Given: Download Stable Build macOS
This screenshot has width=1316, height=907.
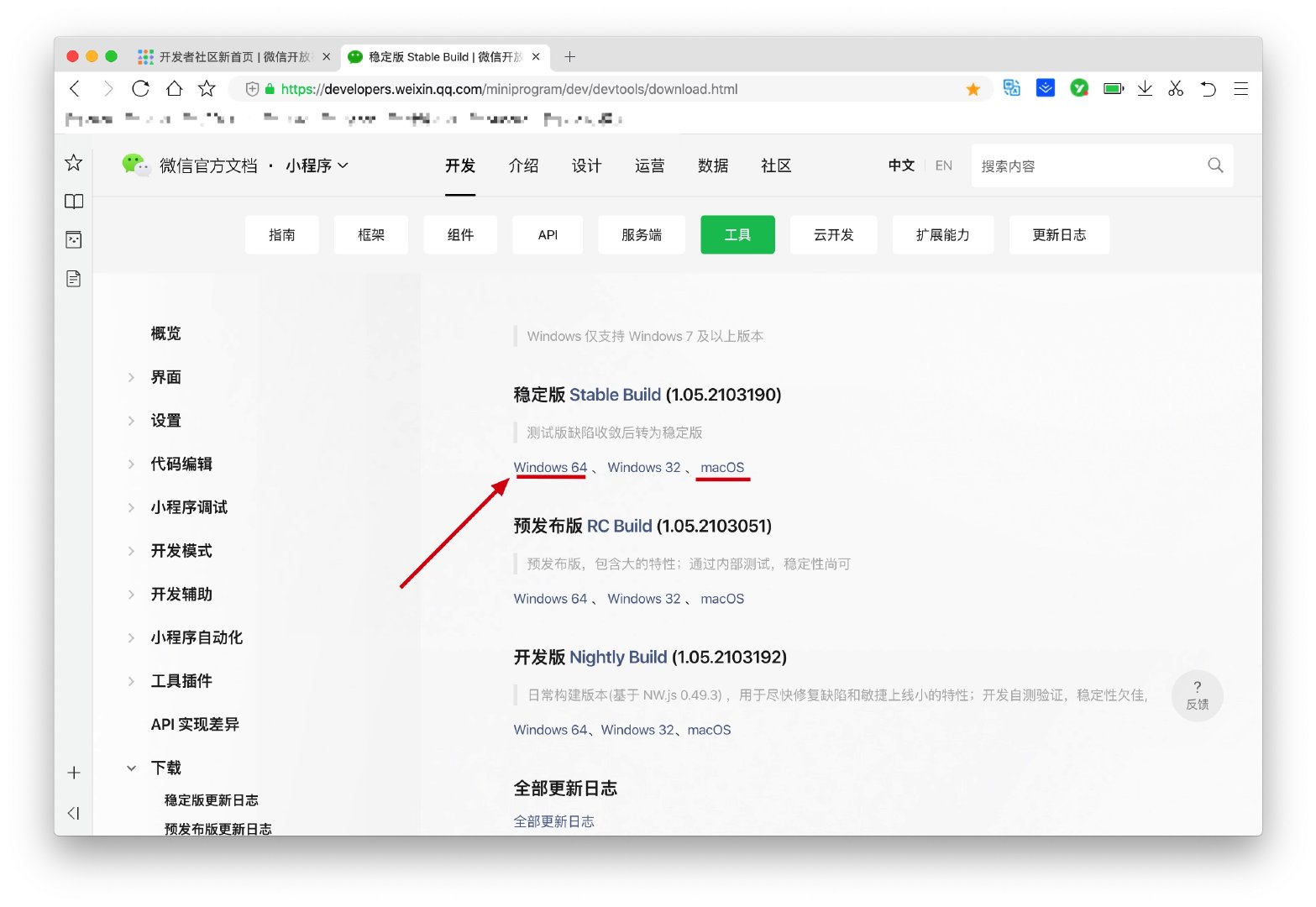Looking at the screenshot, I should coord(722,468).
